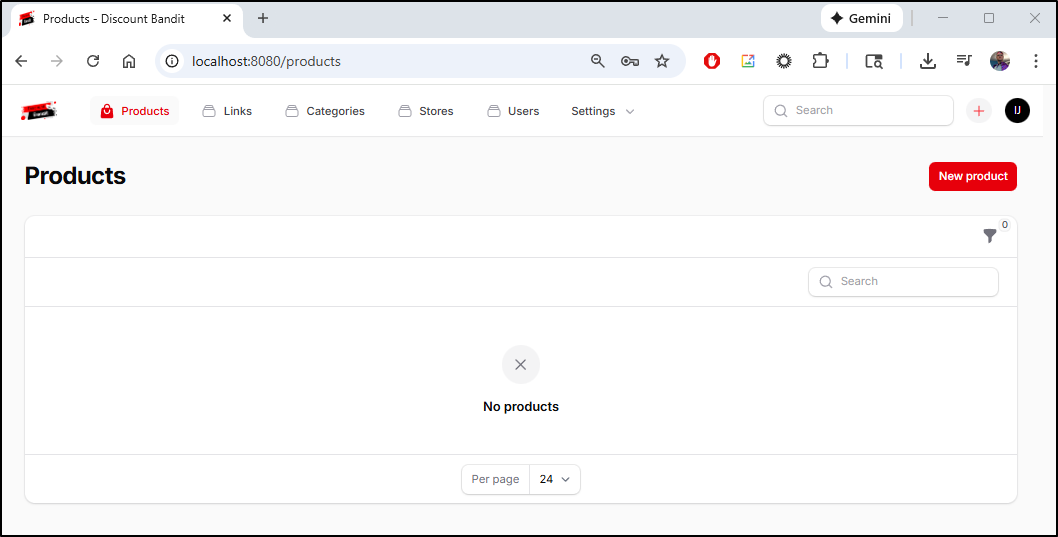Open the user avatar menu
This screenshot has height=537, width=1058.
[x=1017, y=111]
